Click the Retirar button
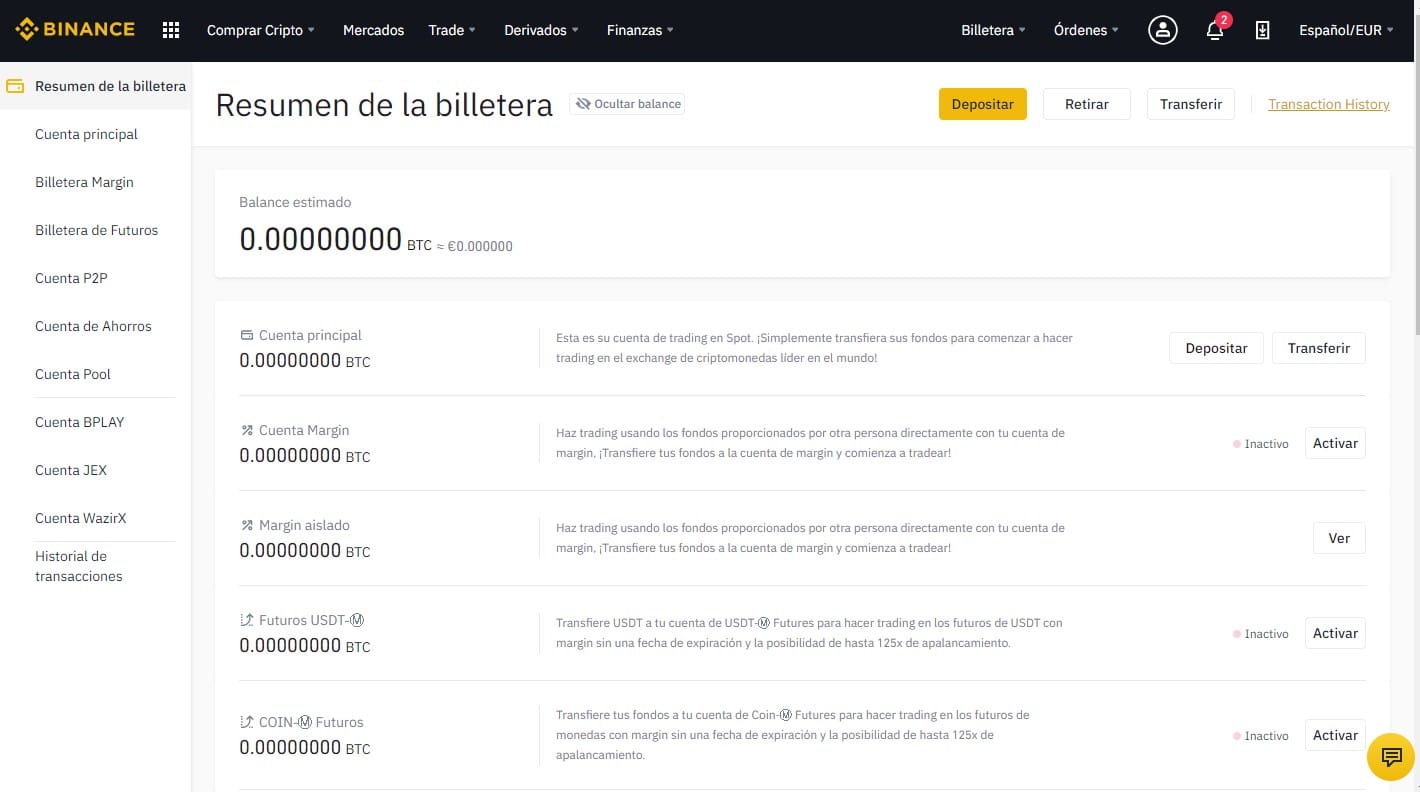The width and height of the screenshot is (1420, 792). (x=1086, y=104)
